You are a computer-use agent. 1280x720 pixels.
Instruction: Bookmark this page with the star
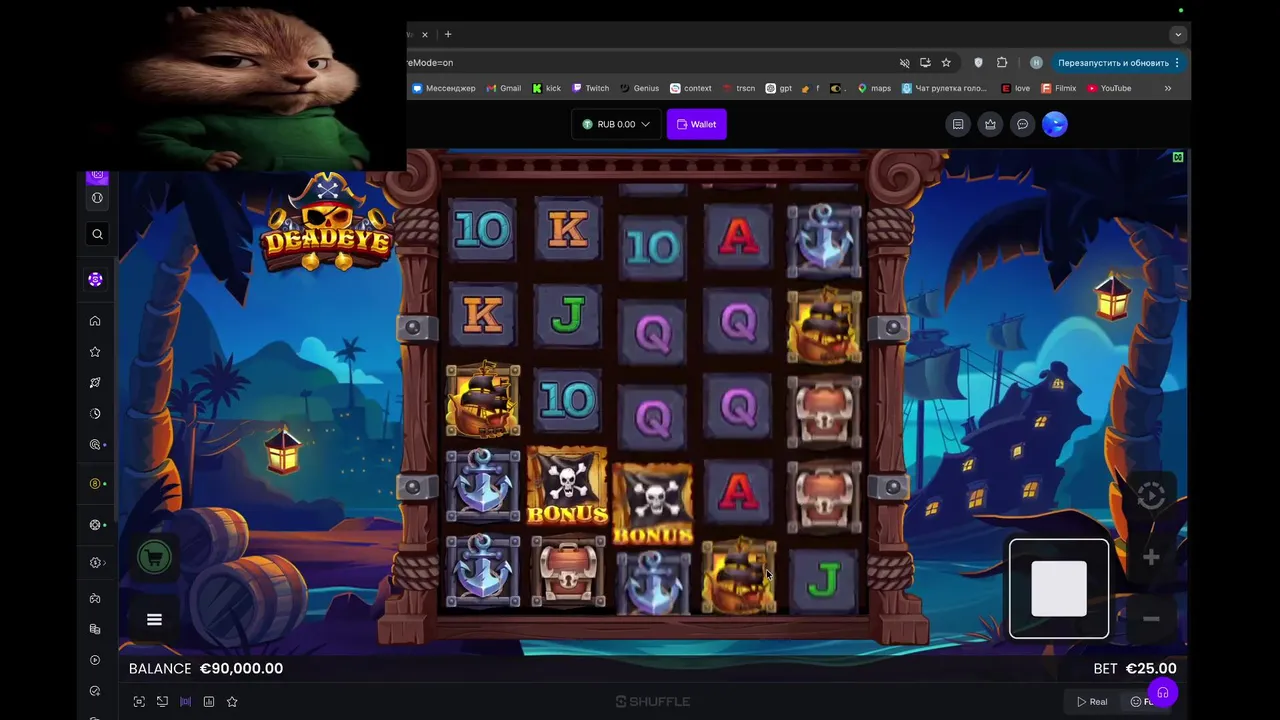point(946,62)
